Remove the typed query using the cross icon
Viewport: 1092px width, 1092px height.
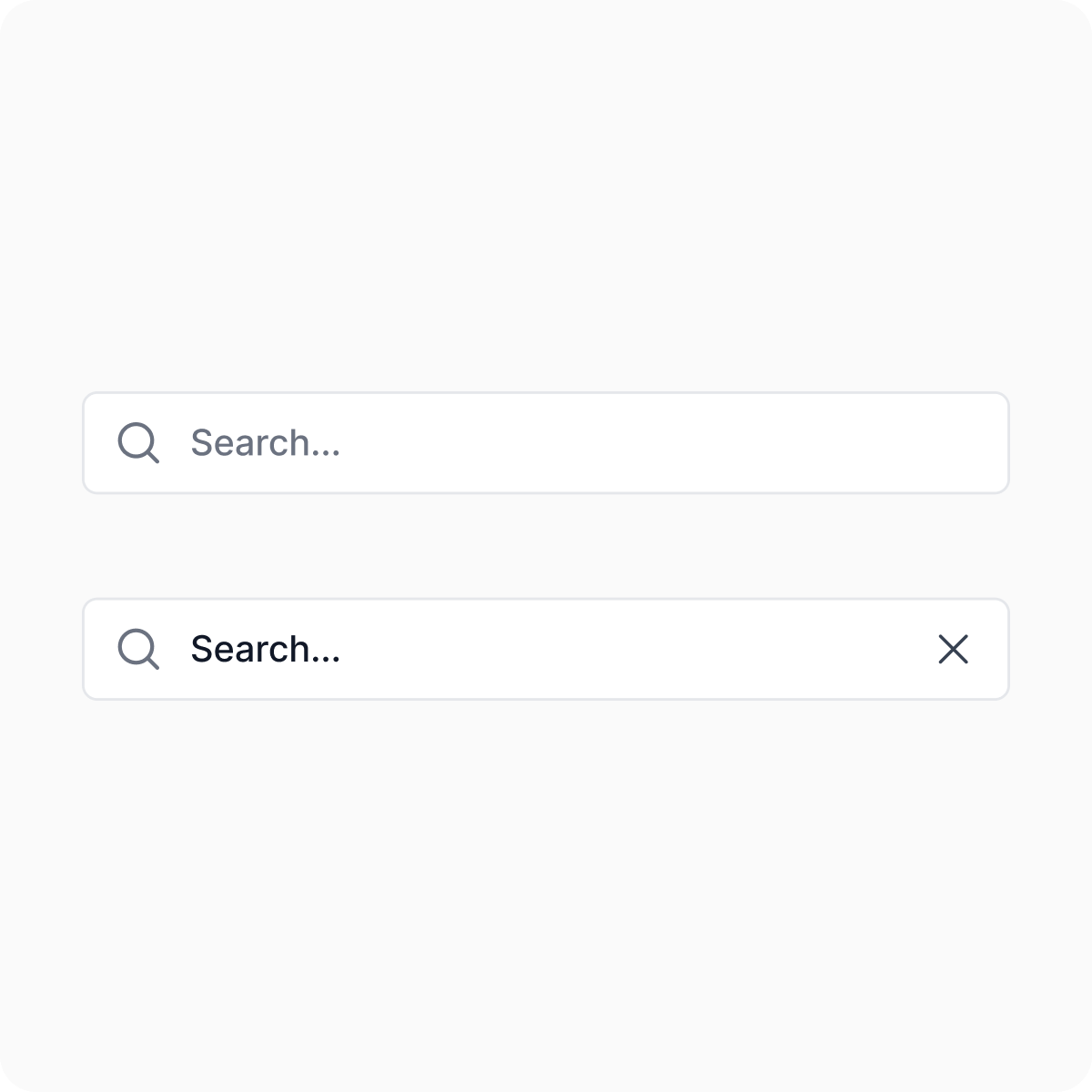pyautogui.click(x=953, y=649)
